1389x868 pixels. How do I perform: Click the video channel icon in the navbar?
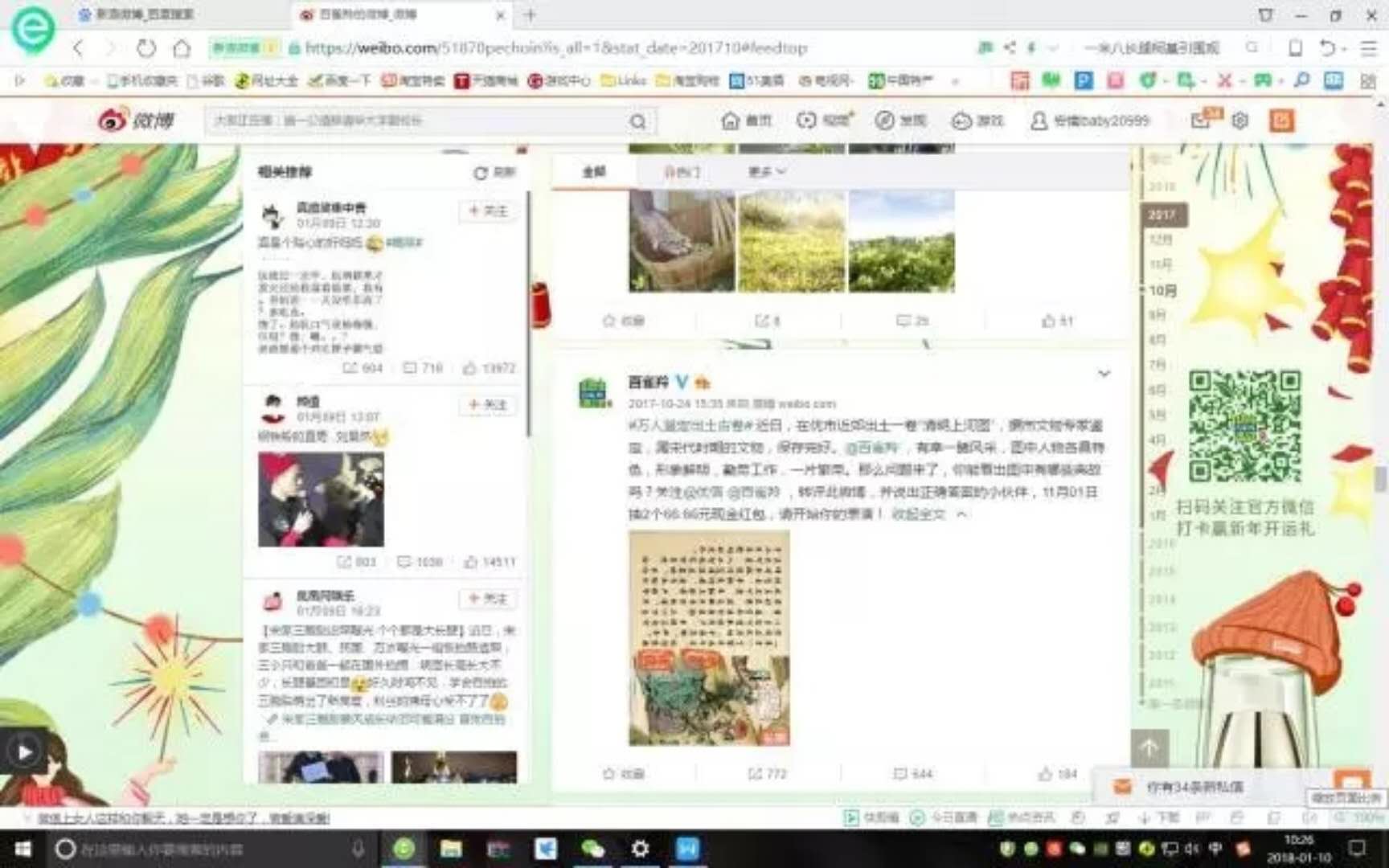coord(806,121)
